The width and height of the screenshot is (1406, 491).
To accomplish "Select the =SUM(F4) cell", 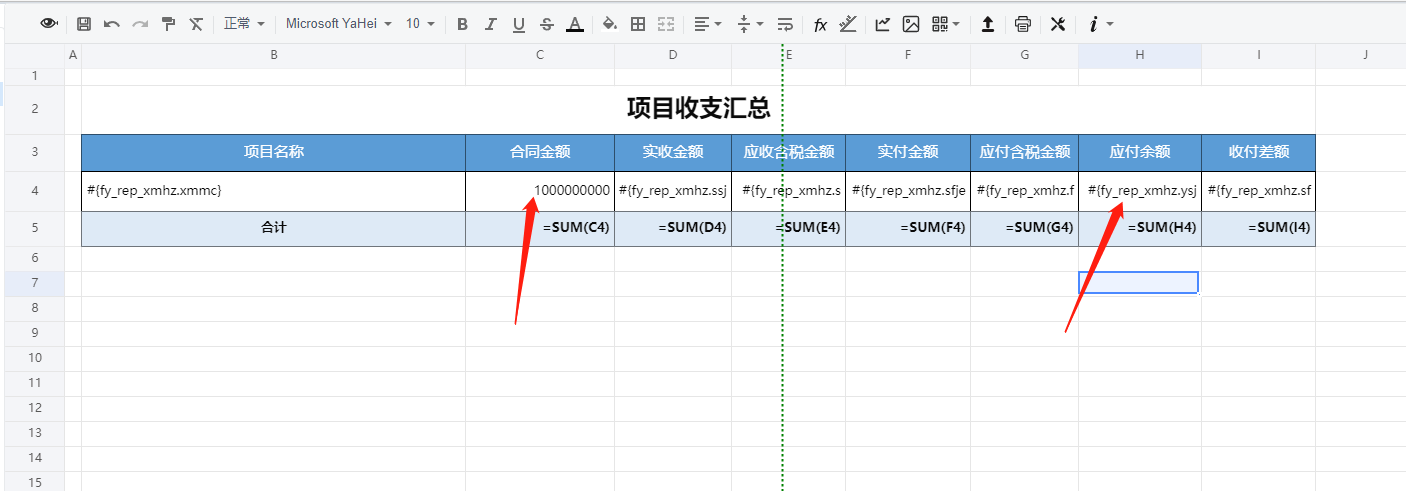I will tap(908, 228).
